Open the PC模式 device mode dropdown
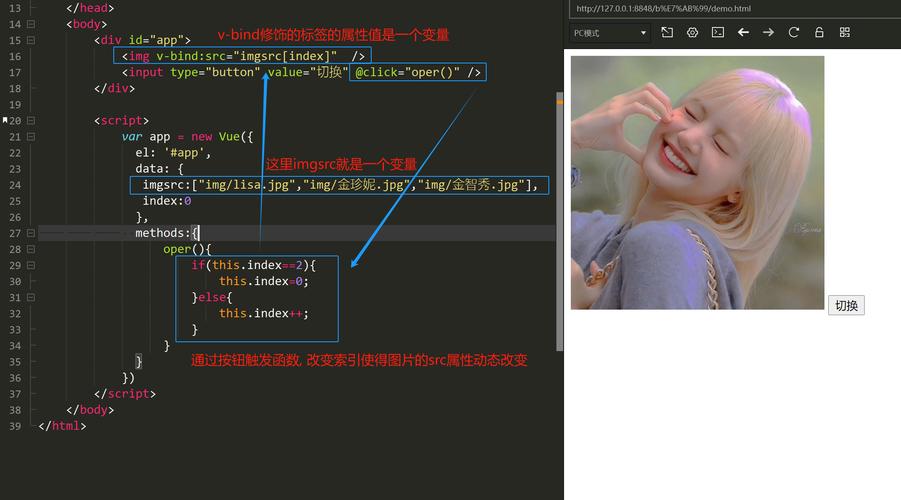901x500 pixels. (610, 33)
